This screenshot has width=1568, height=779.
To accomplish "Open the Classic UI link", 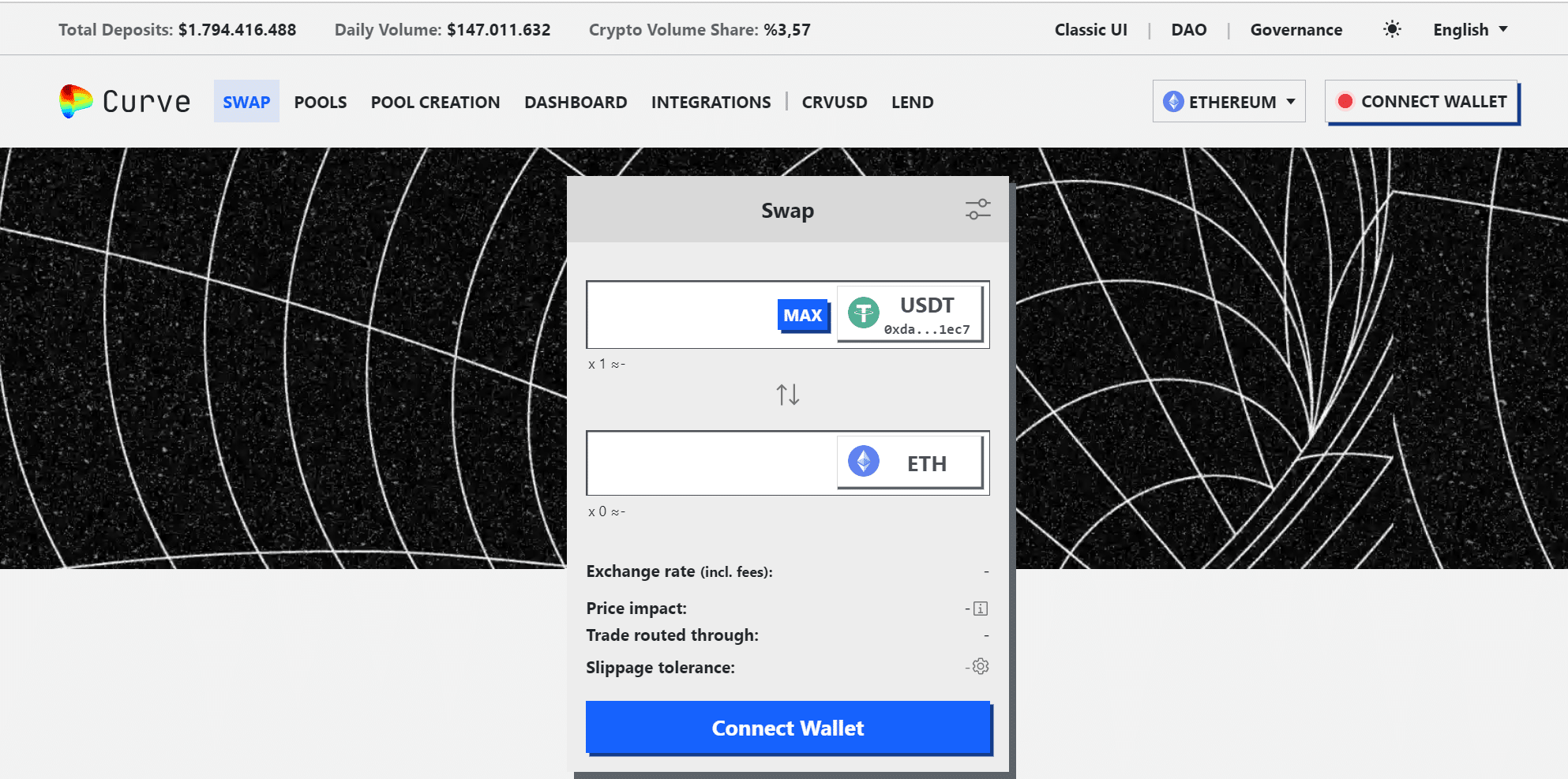I will (x=1090, y=30).
